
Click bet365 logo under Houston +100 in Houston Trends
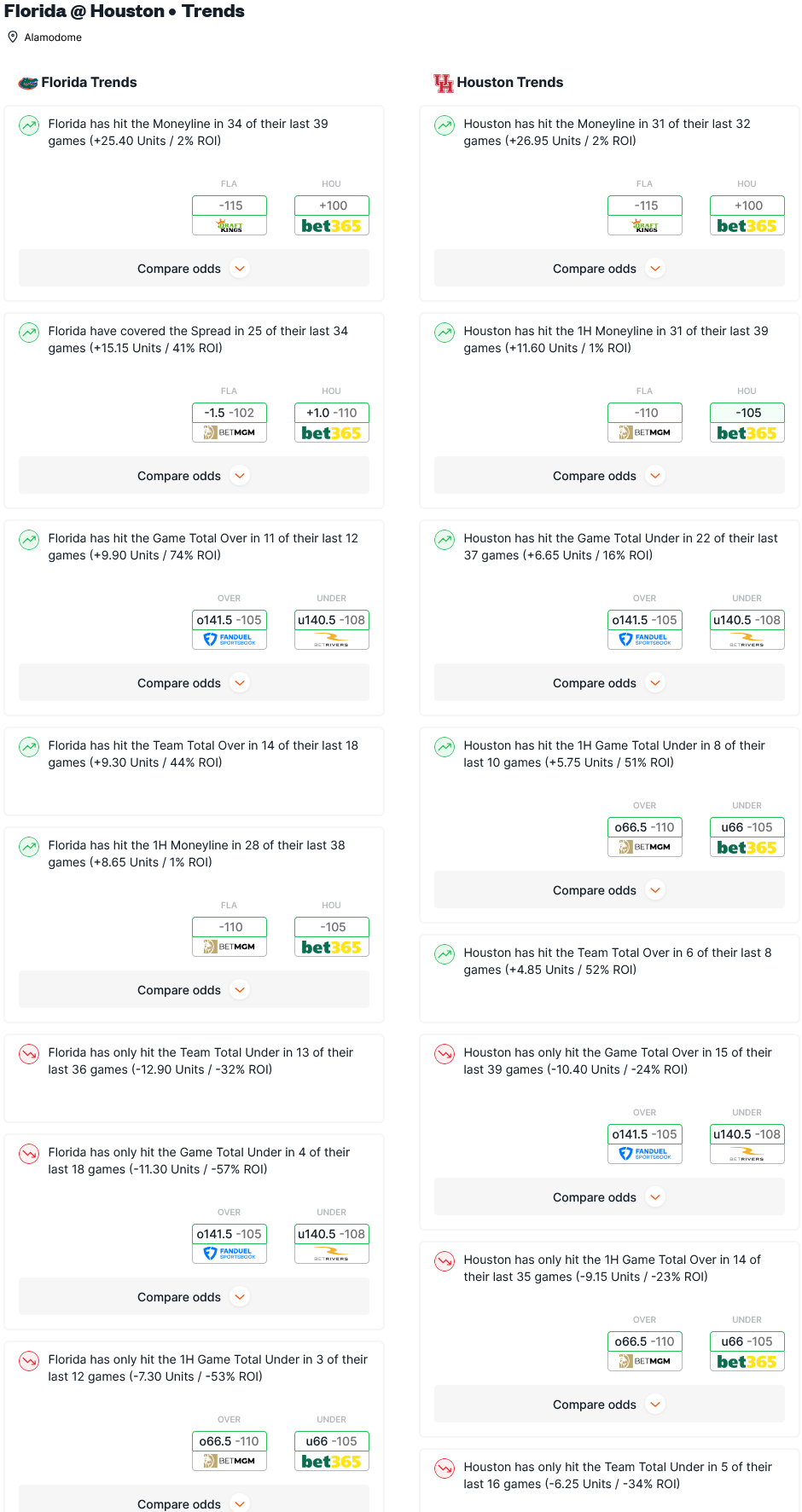[x=747, y=226]
